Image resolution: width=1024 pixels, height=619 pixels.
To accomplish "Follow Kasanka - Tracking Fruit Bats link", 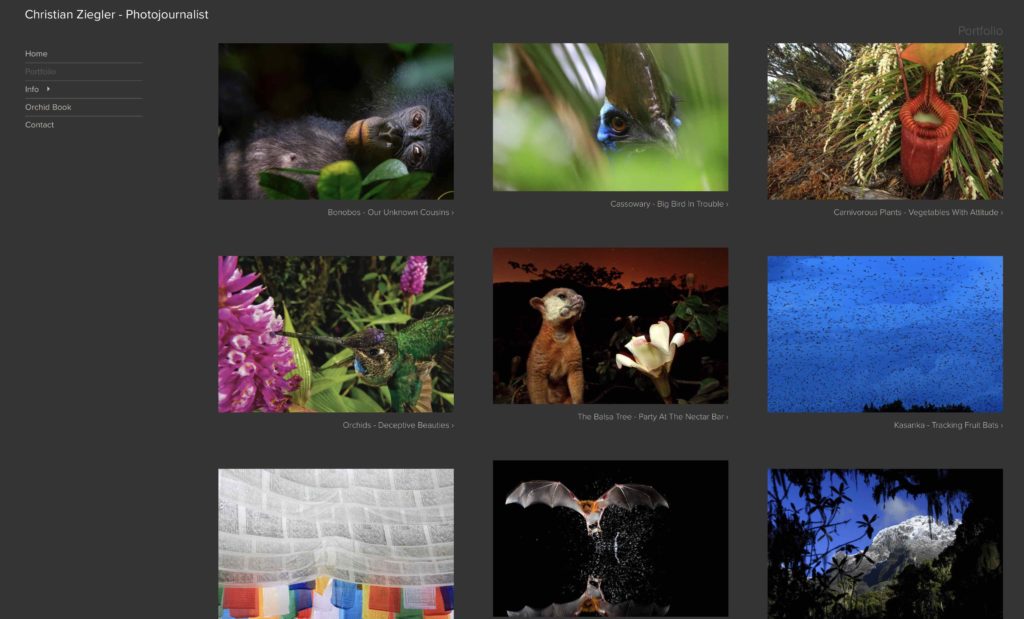I will click(x=948, y=425).
